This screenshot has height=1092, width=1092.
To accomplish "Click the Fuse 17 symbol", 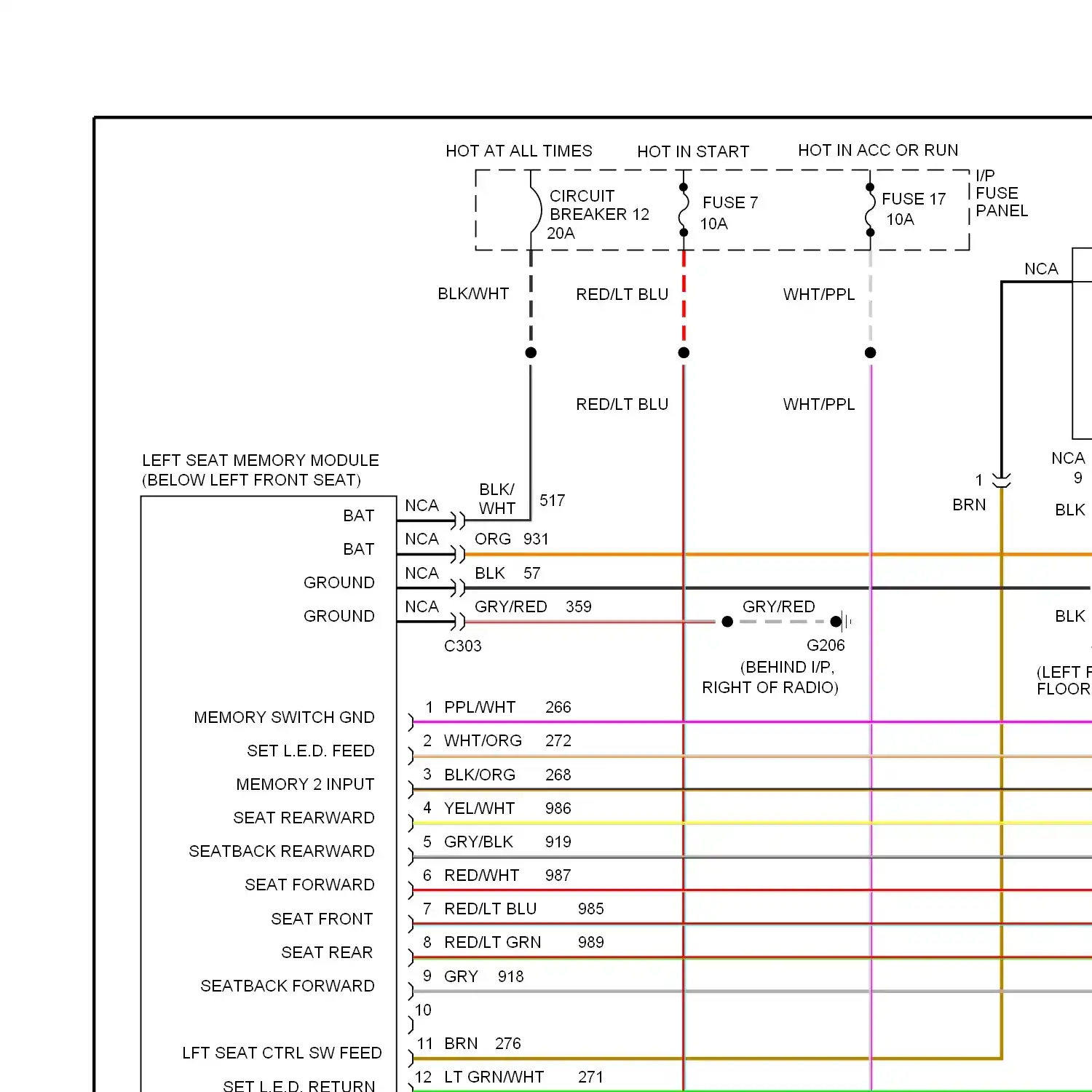I will pyautogui.click(x=870, y=210).
